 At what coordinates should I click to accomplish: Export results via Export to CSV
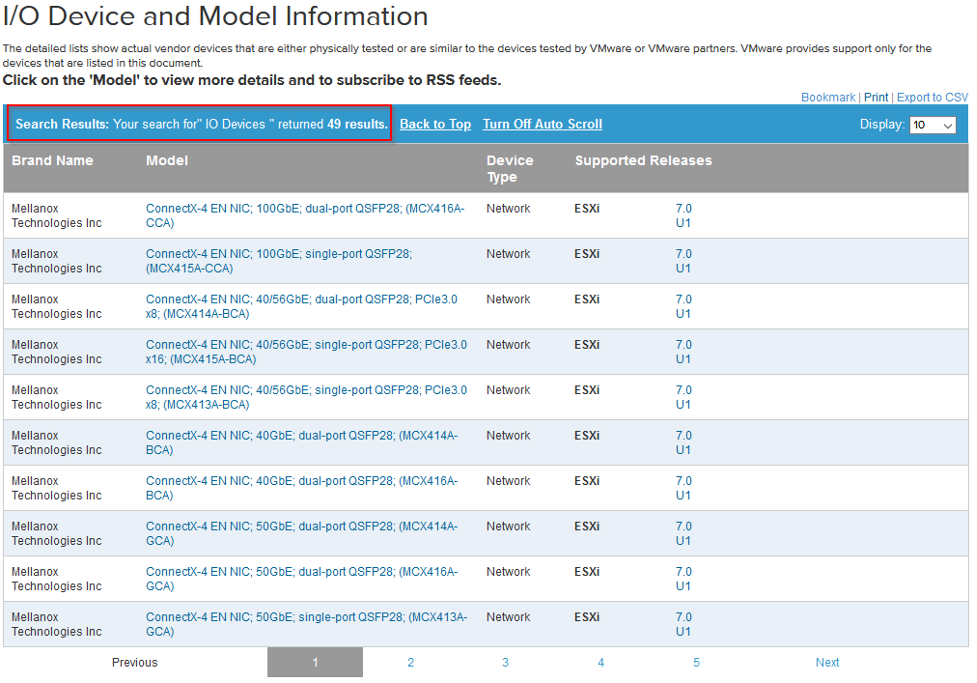[932, 97]
